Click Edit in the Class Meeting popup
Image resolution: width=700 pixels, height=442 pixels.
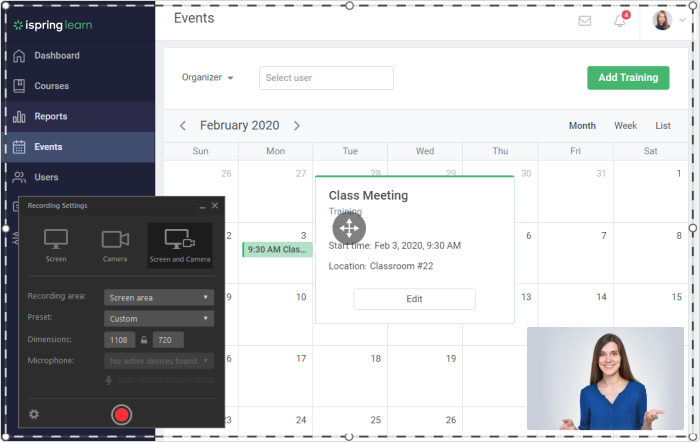tap(414, 299)
